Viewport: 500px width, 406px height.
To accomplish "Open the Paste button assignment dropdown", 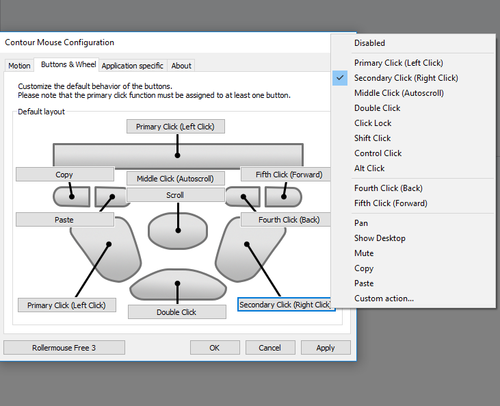I will 65,220.
